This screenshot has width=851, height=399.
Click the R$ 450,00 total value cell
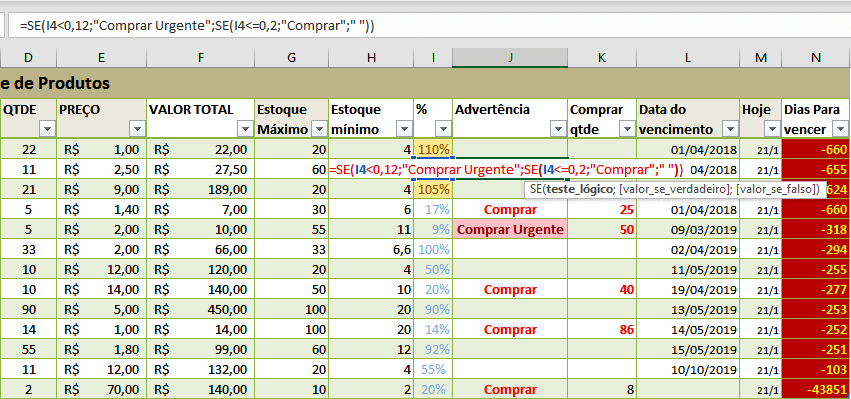tap(201, 309)
